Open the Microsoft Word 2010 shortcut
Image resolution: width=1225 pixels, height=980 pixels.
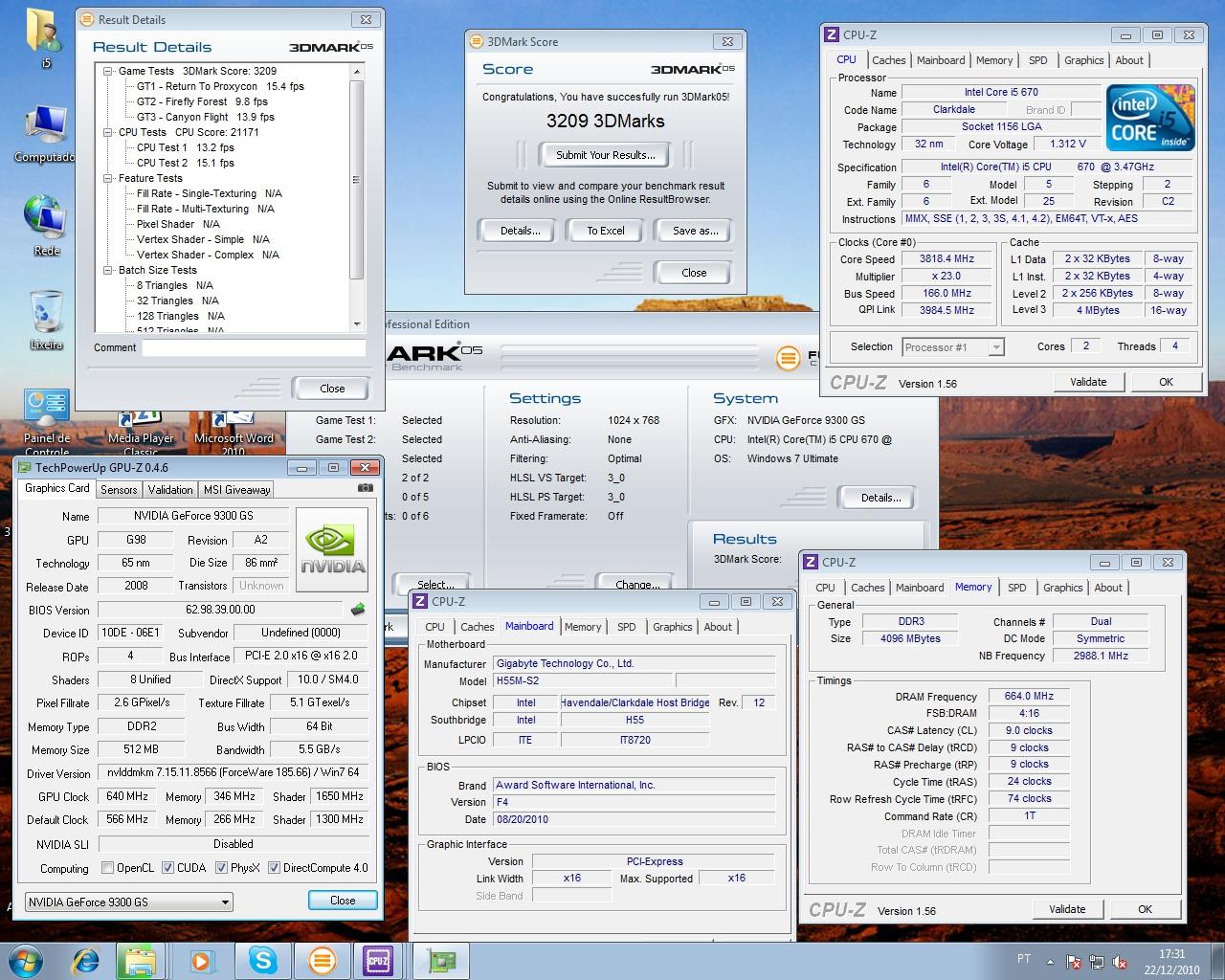[x=234, y=433]
